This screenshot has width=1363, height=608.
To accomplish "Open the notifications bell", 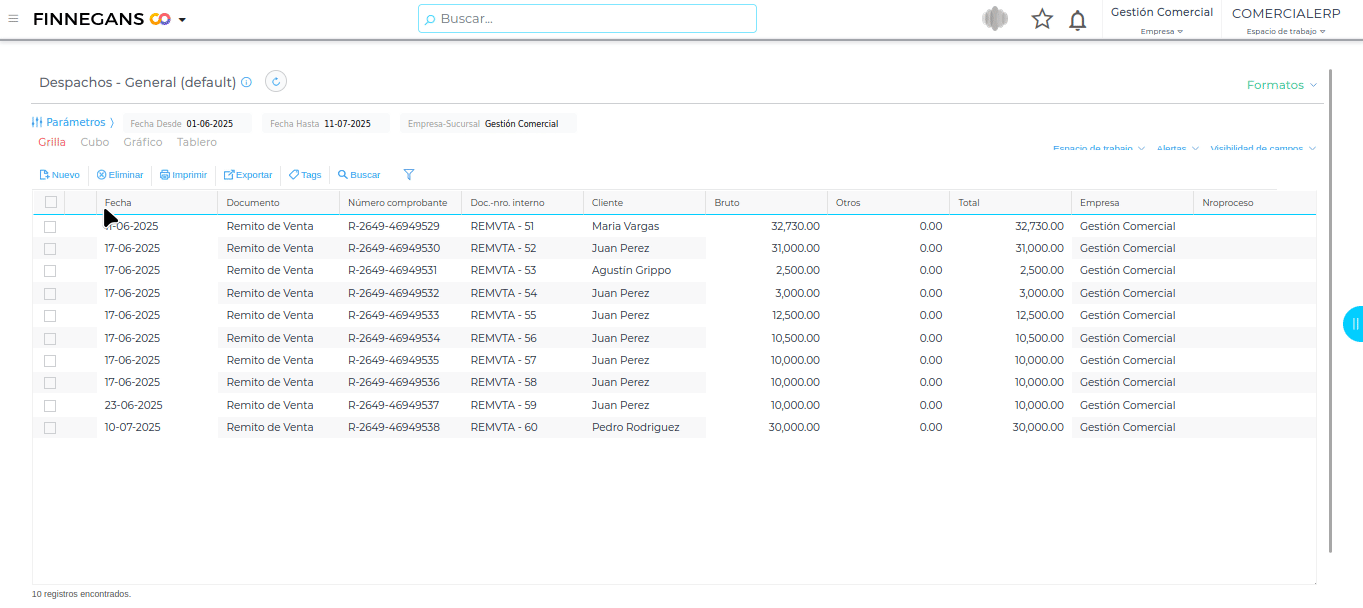I will (1077, 20).
